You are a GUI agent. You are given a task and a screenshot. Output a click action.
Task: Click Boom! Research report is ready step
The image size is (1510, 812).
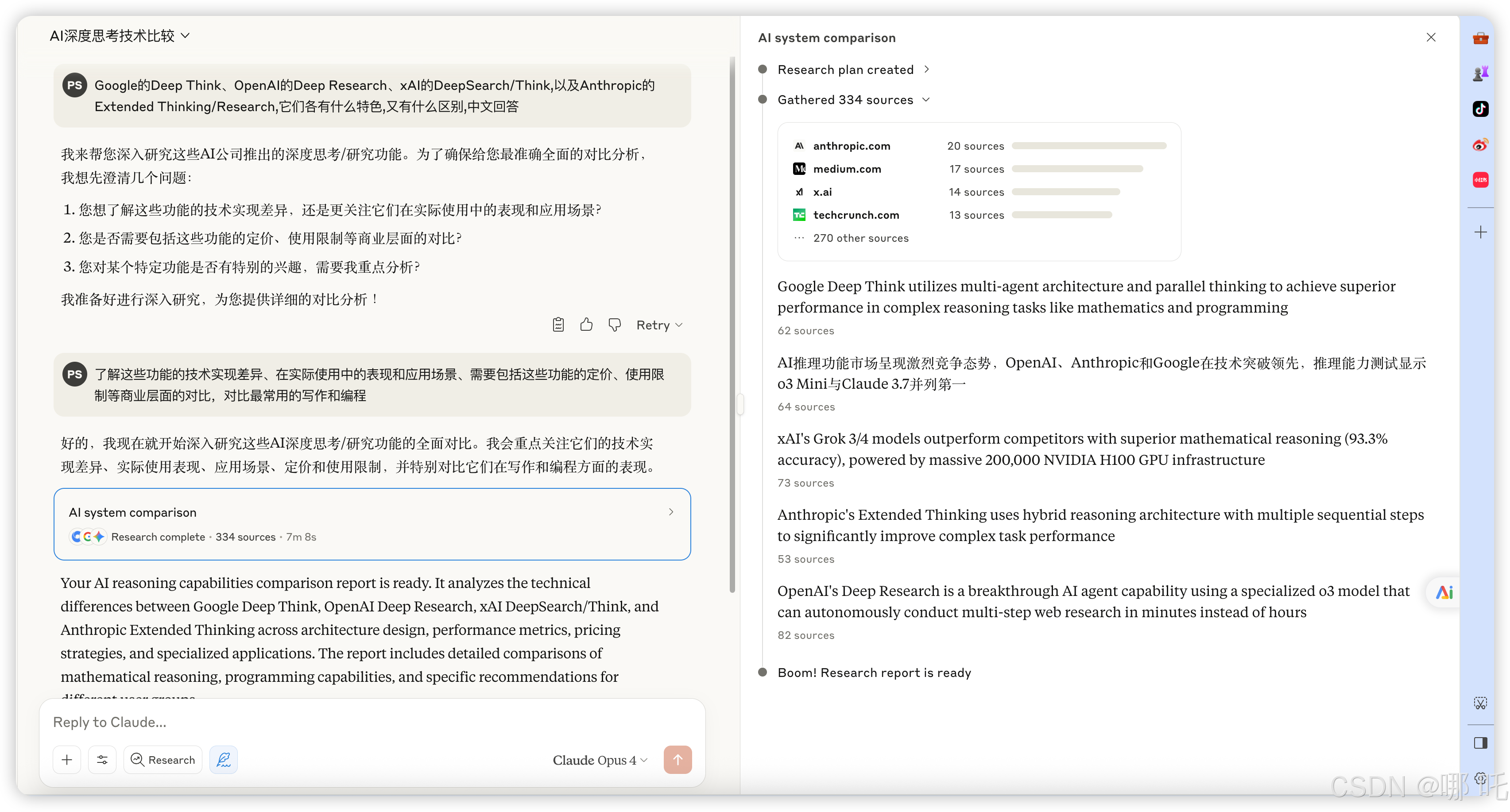point(874,673)
